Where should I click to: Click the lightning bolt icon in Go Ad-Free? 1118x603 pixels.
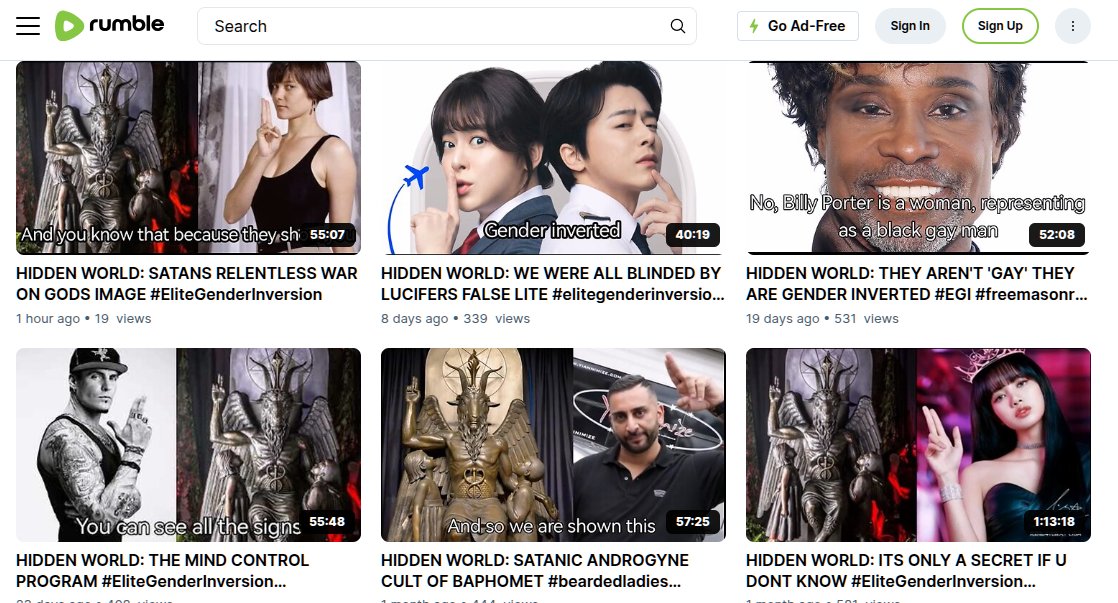coord(754,26)
